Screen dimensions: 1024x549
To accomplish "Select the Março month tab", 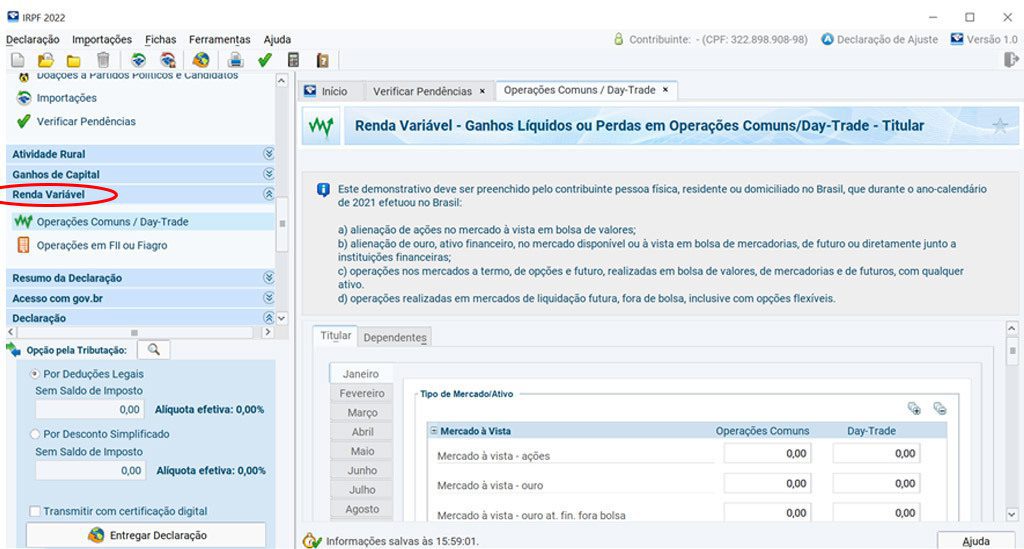I will (x=362, y=413).
